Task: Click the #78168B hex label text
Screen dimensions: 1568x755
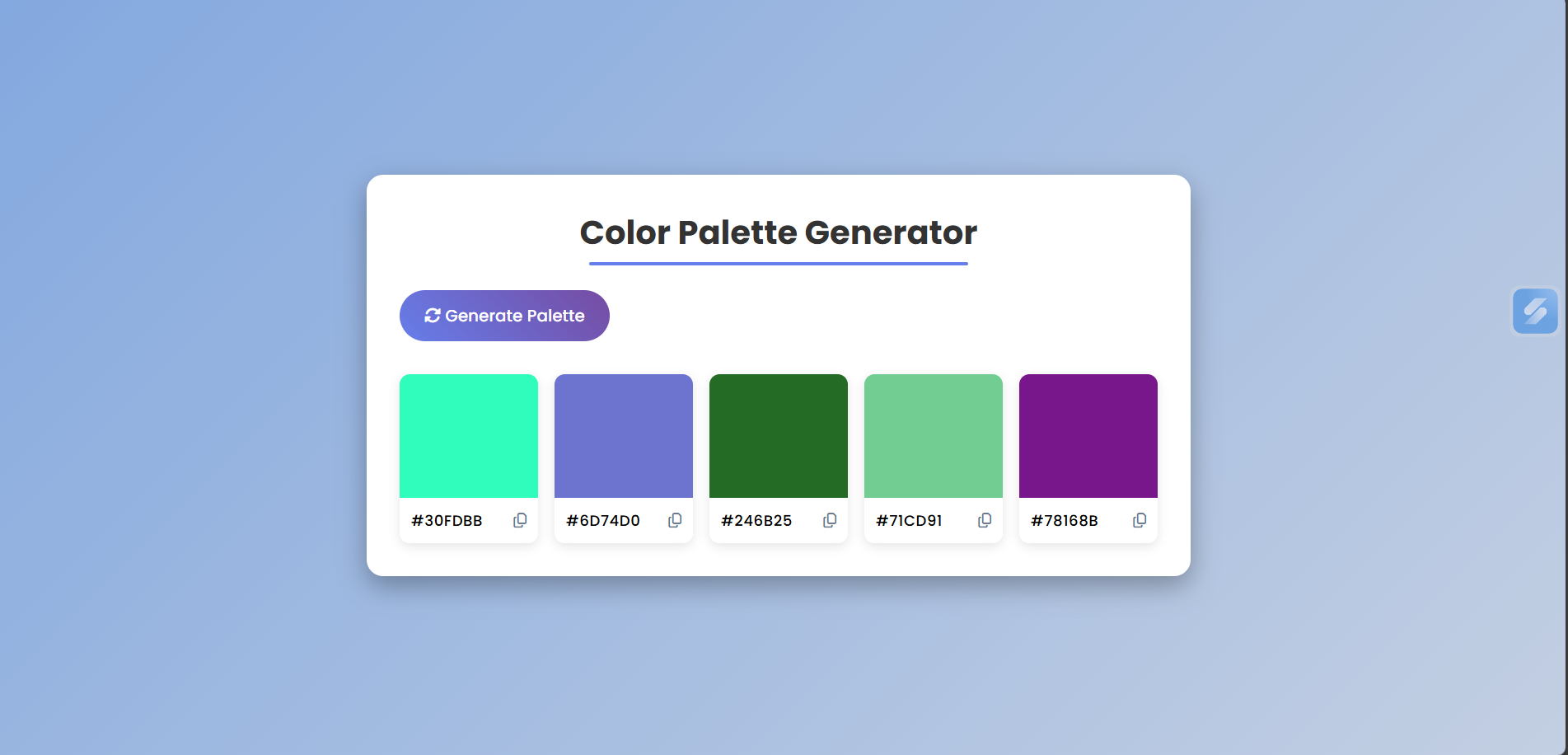Action: click(x=1065, y=521)
